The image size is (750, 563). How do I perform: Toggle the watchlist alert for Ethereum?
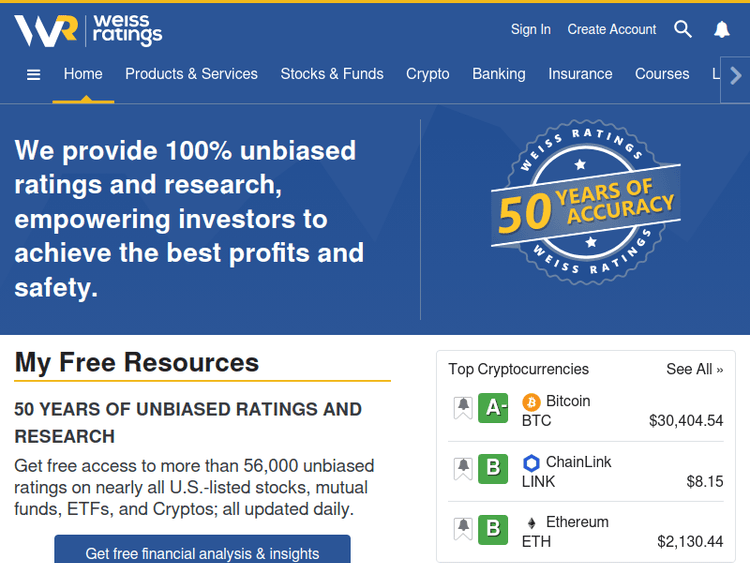[x=463, y=529]
